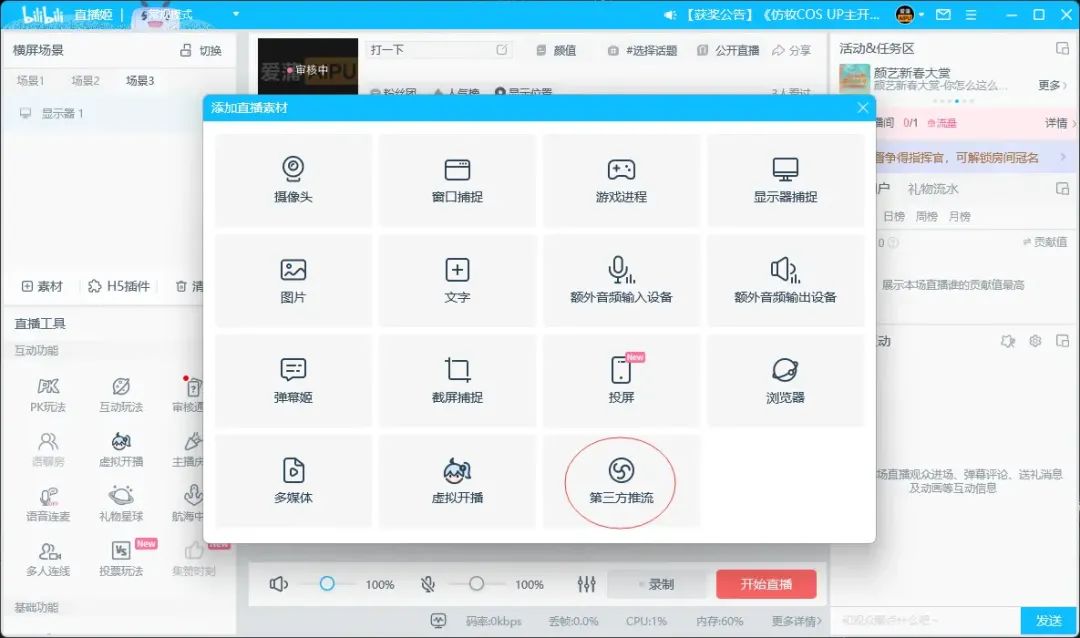Viewport: 1080px width, 638px height.
Task: Open the 弹幕姬 danmaku tool
Action: 293,380
